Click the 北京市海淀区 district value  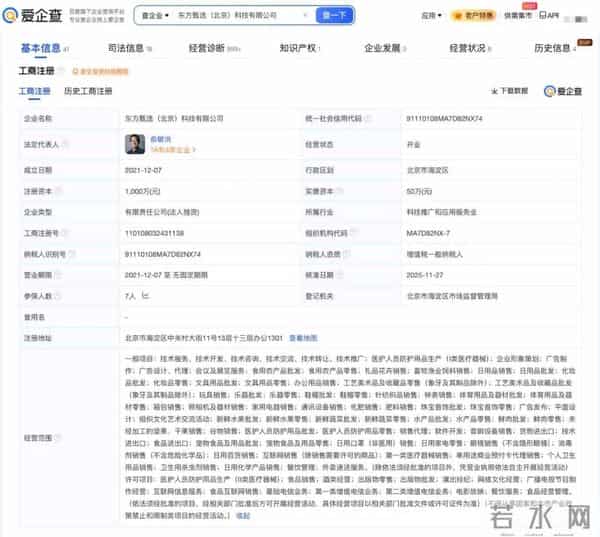(427, 170)
